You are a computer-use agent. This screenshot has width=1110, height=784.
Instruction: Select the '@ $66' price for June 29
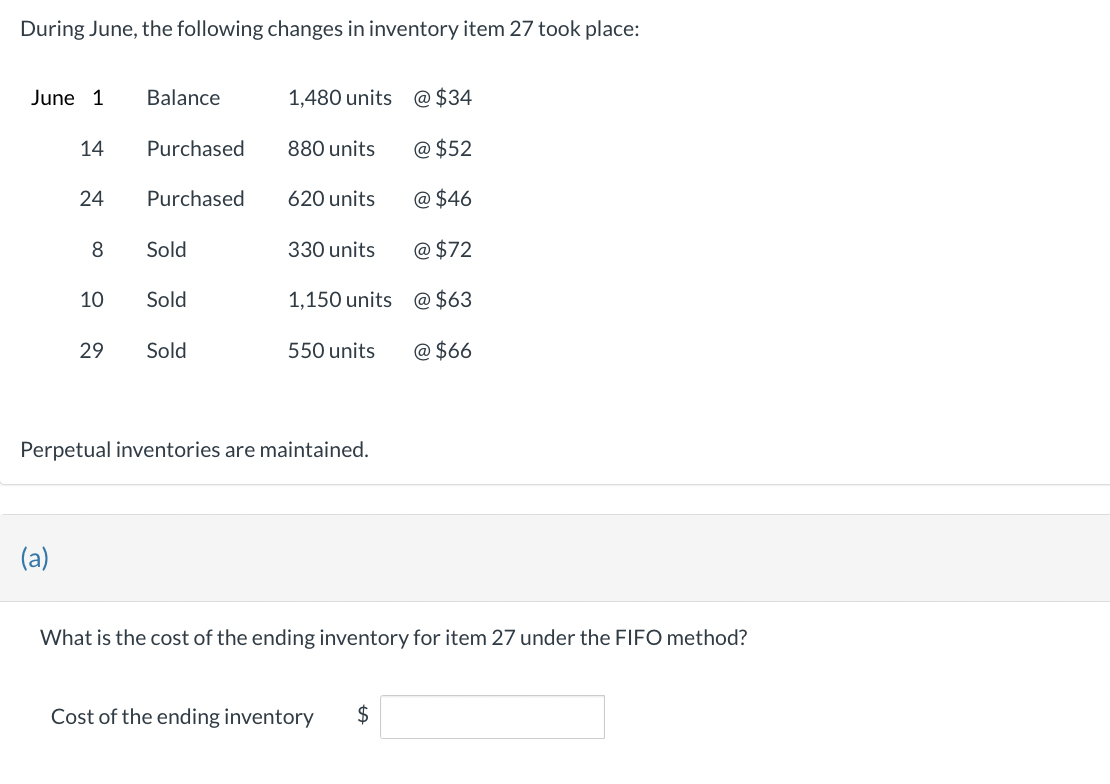coord(442,350)
